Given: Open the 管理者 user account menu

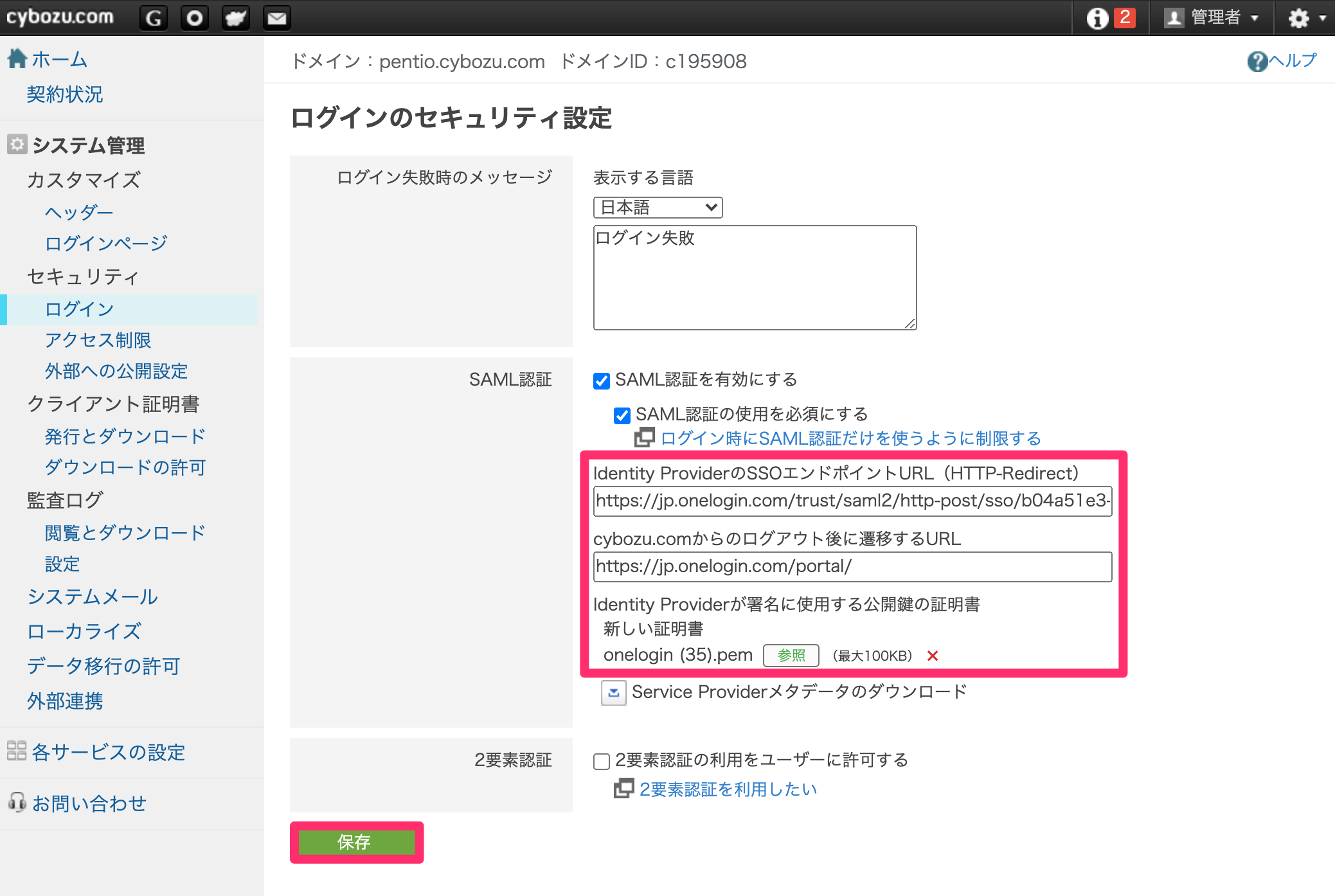Looking at the screenshot, I should click(x=1211, y=17).
